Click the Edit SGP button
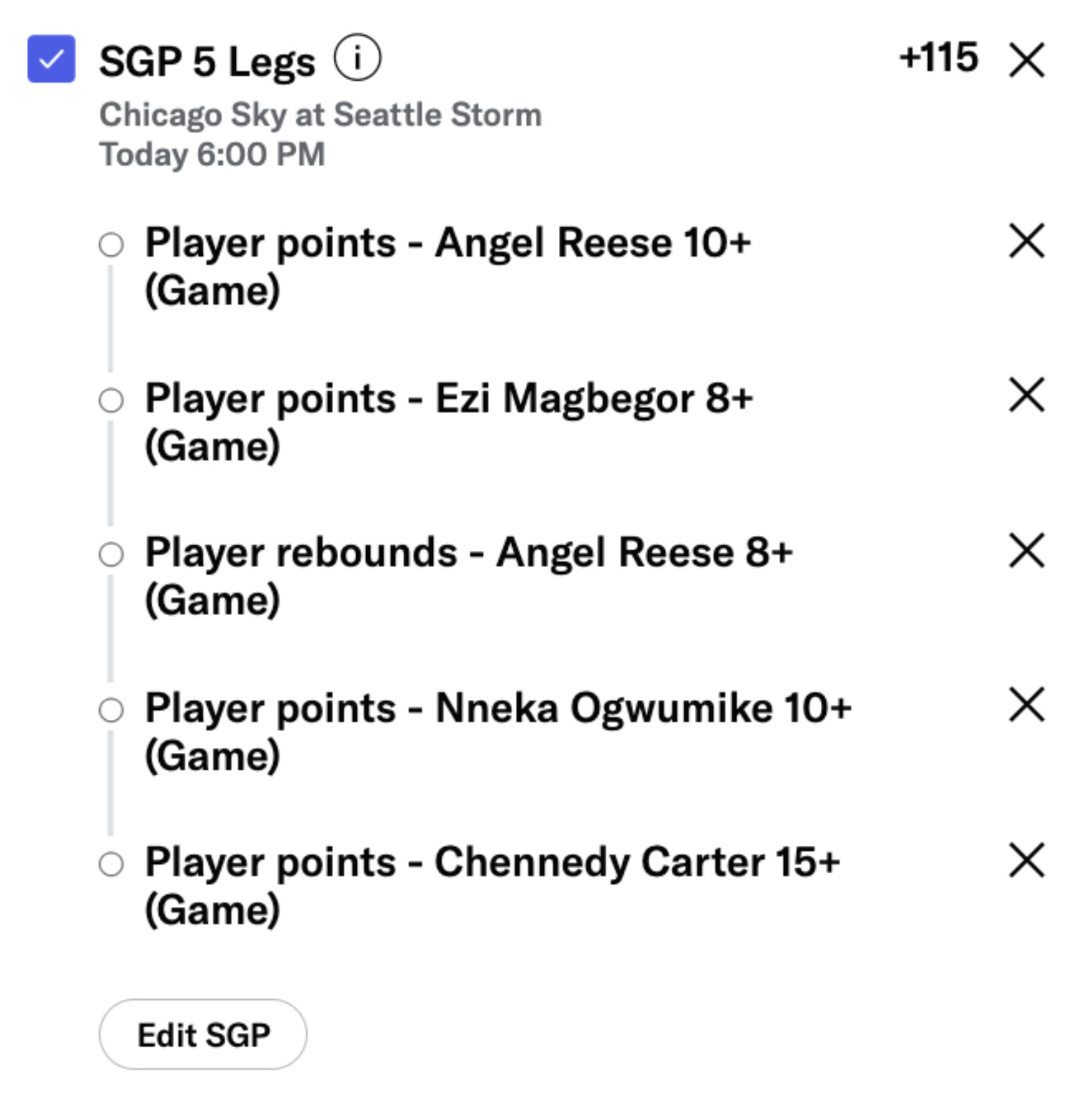 (203, 1034)
